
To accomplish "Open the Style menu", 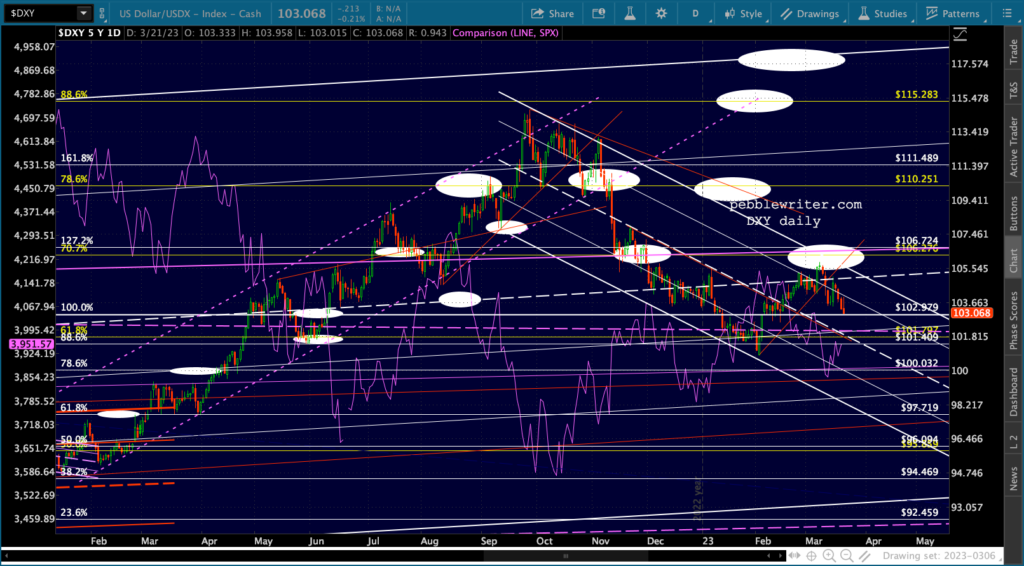I will click(744, 13).
